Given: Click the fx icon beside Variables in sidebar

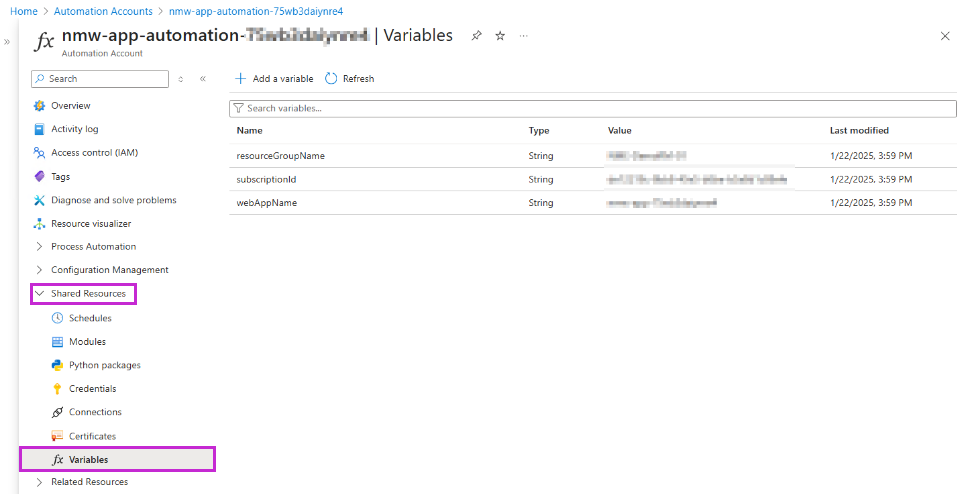Looking at the screenshot, I should 58,460.
